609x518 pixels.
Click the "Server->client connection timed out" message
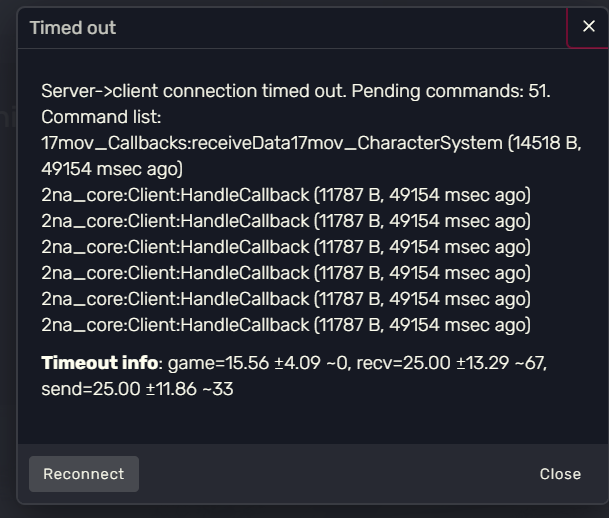tap(193, 91)
